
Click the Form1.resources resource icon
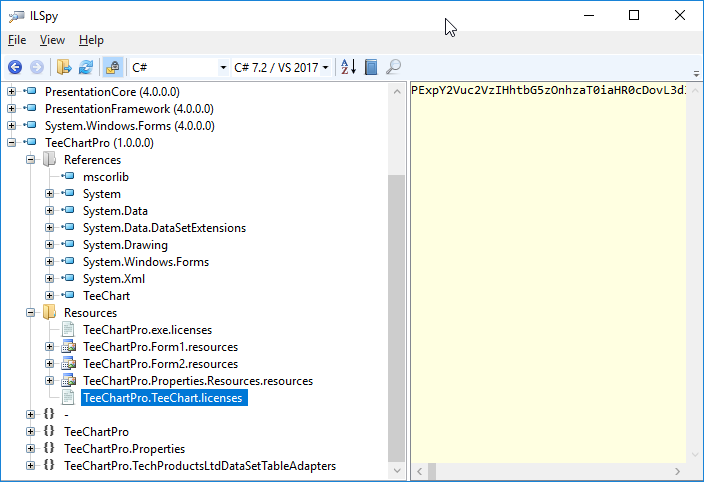coord(69,346)
